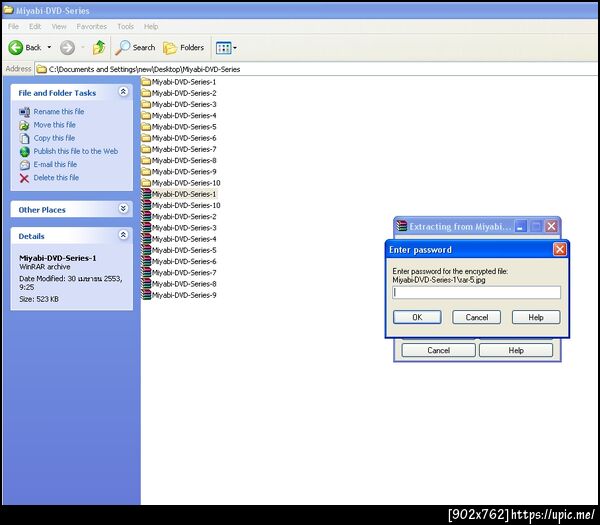
Task: Select WinRAR archive icon Miyabi-DVD-Series-5
Action: (x=146, y=250)
